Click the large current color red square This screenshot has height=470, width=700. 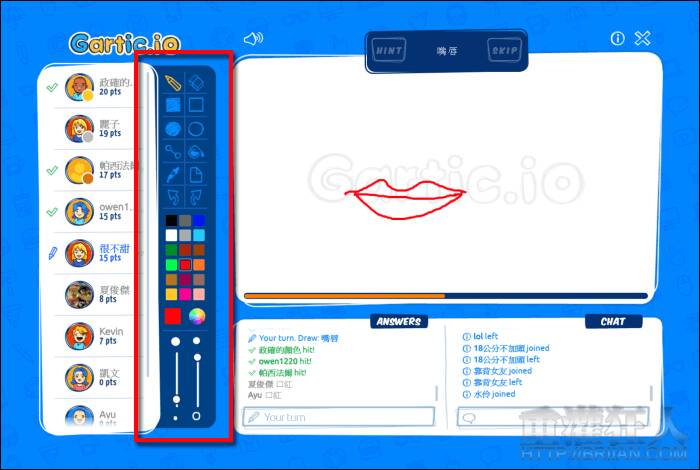[x=173, y=316]
